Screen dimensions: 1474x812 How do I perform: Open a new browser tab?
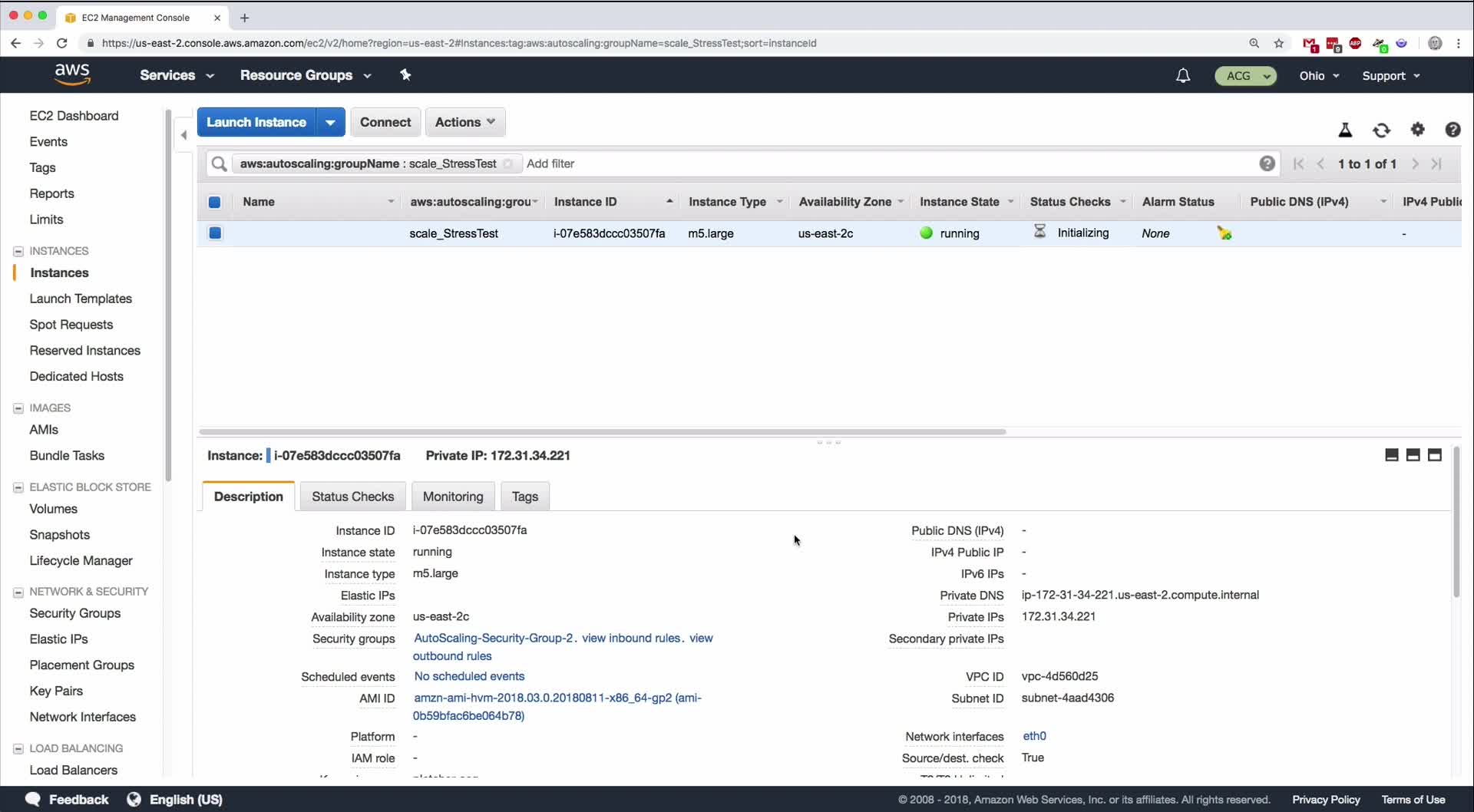coord(244,18)
